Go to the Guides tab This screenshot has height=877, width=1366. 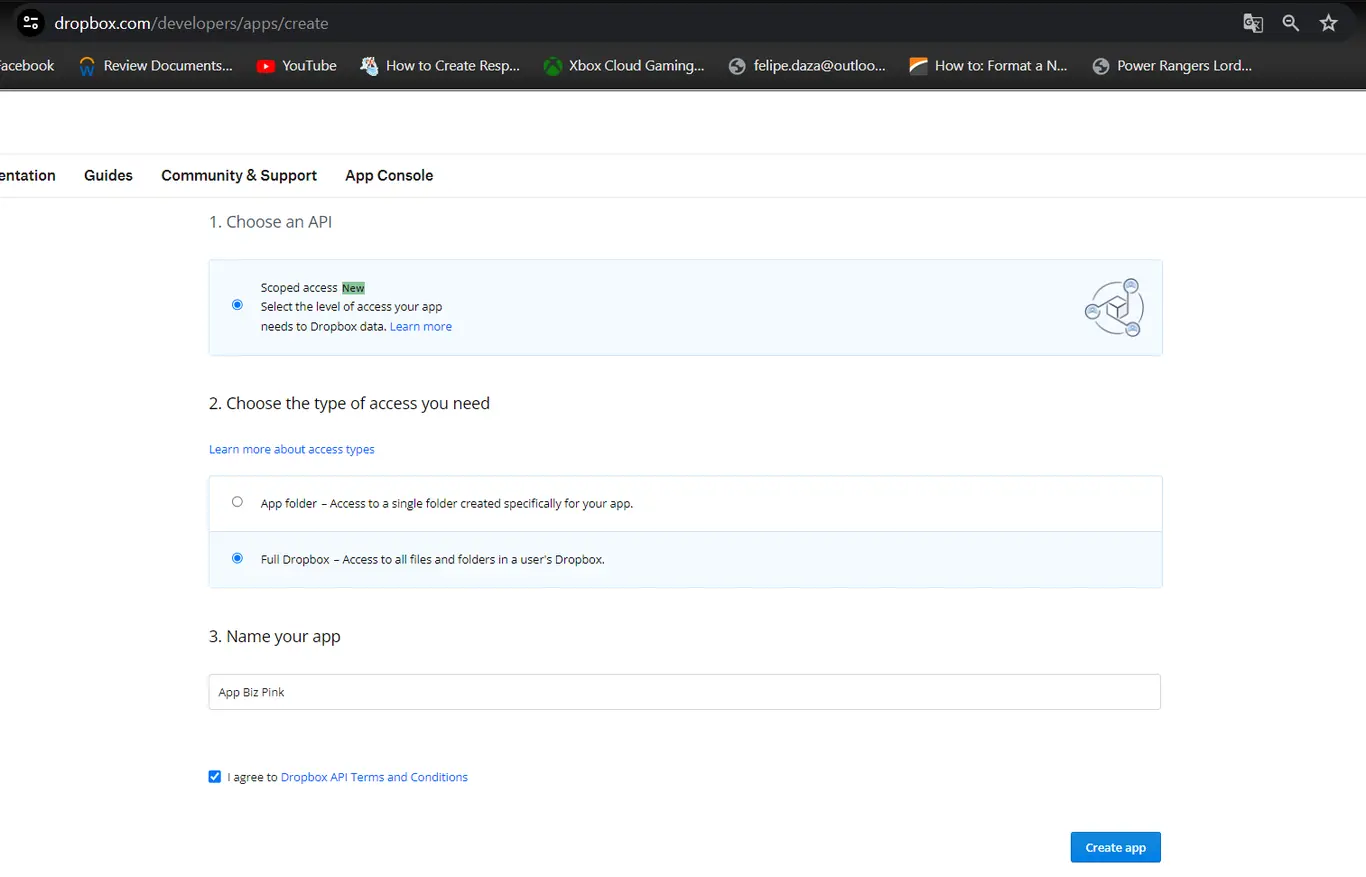[x=108, y=175]
